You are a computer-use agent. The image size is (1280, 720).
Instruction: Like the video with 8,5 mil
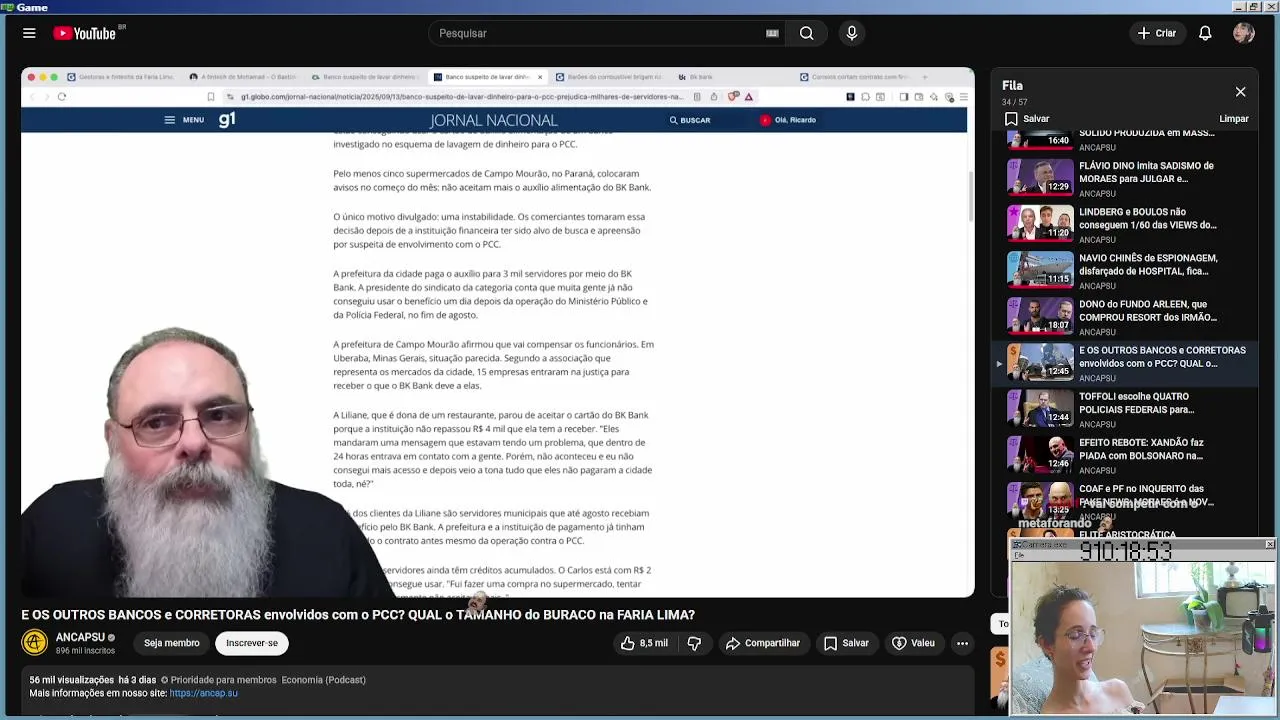tap(644, 643)
